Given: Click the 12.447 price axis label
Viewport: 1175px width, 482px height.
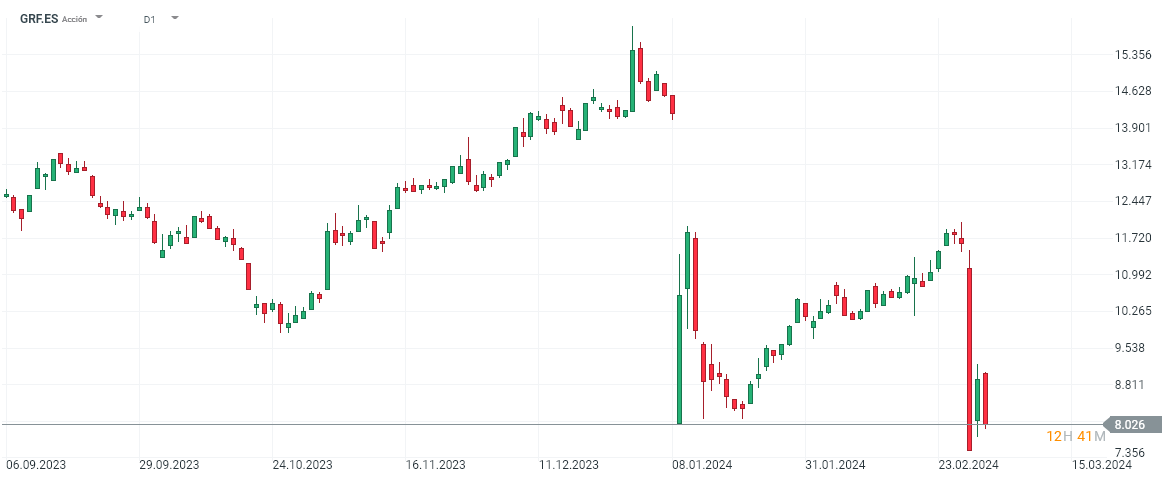Looking at the screenshot, I should [1132, 201].
